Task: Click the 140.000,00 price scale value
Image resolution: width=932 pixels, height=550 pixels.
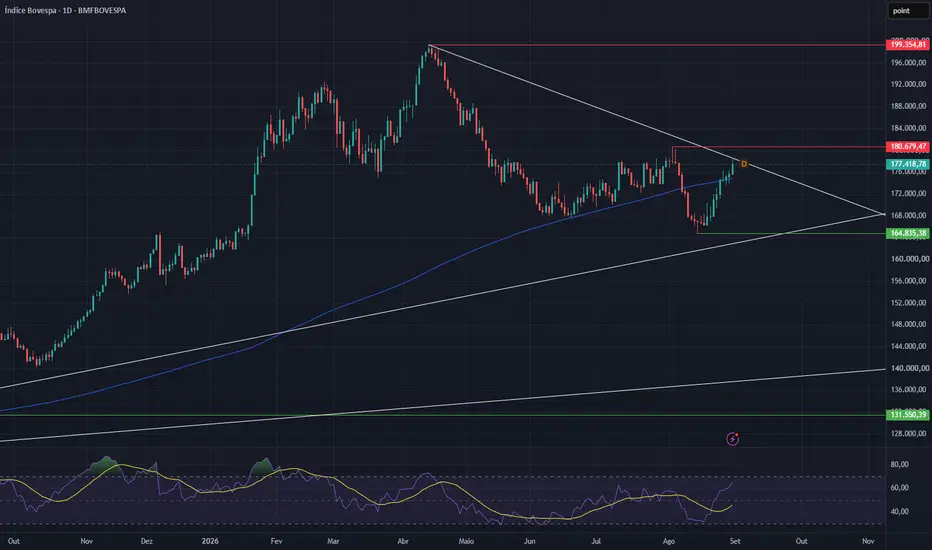Action: pos(908,368)
